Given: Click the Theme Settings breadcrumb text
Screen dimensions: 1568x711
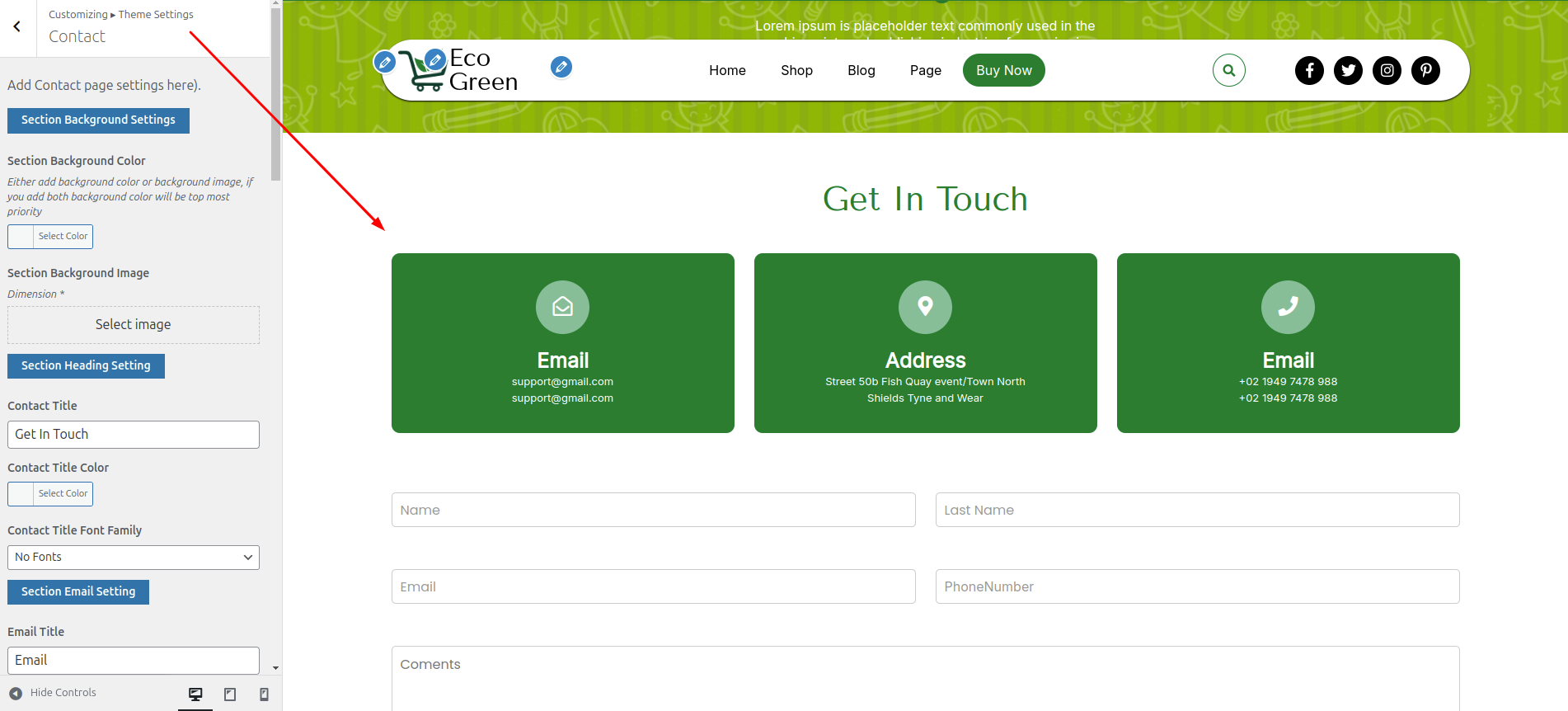Looking at the screenshot, I should coord(156,15).
